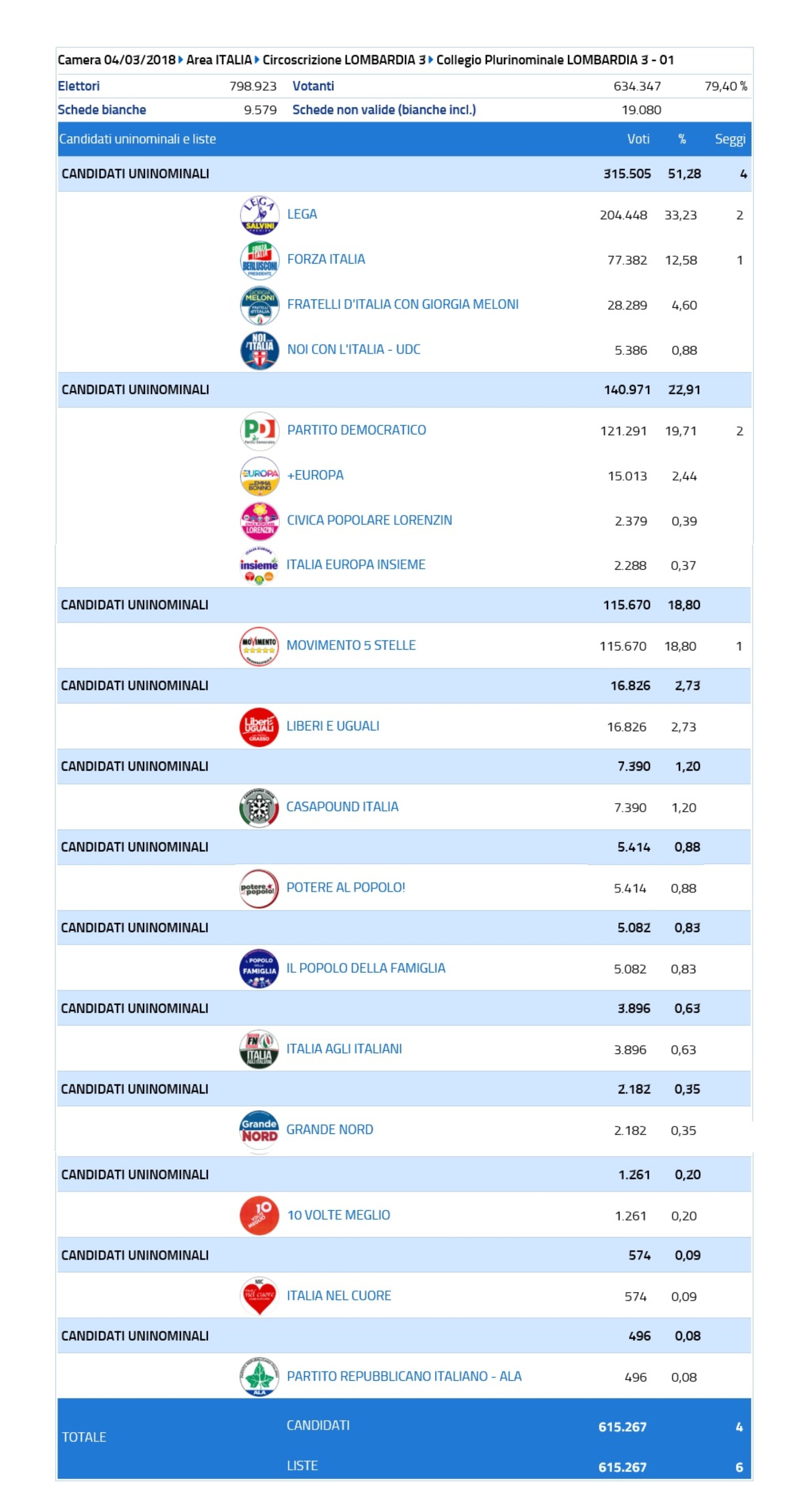Screen dimensions: 808x1512
Task: Open the CIVICA POPOLARE LORENZIN link
Action: pyautogui.click(x=370, y=520)
